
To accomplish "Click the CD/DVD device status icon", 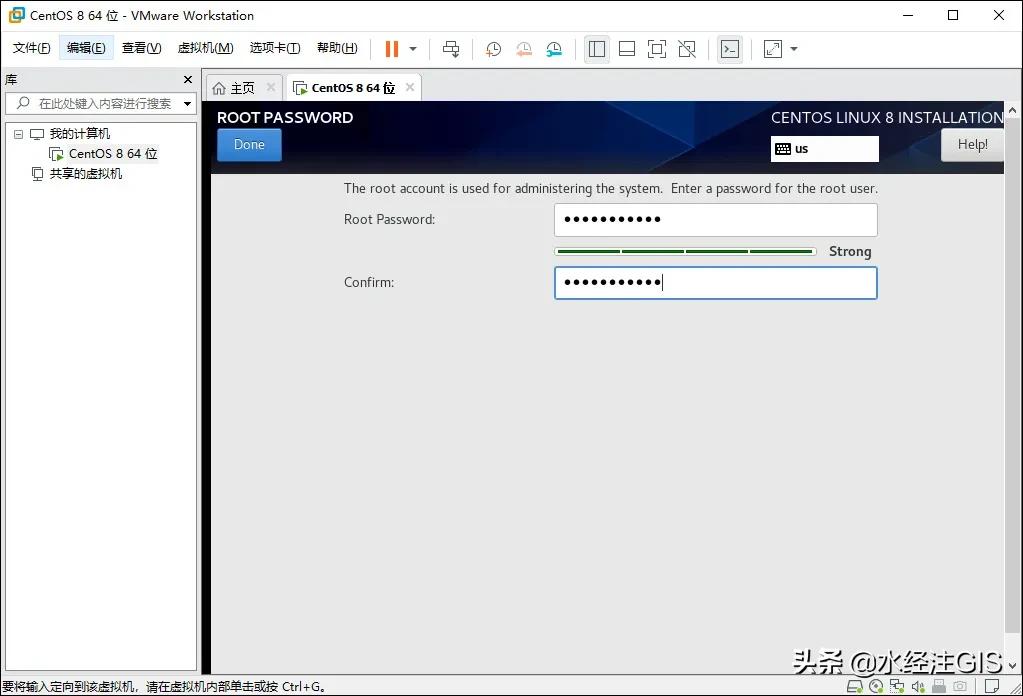I will click(x=876, y=687).
